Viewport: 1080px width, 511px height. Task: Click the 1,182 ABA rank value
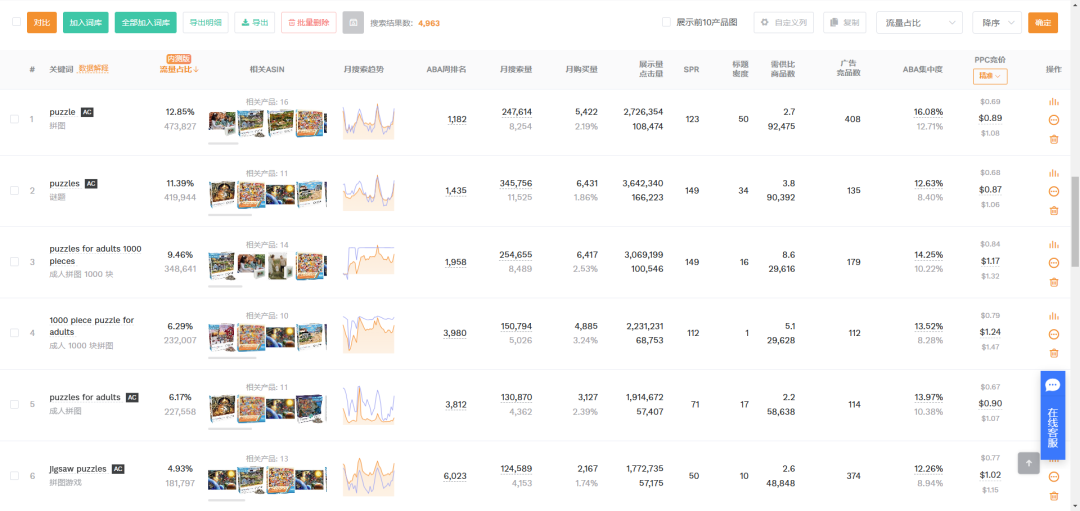click(457, 120)
